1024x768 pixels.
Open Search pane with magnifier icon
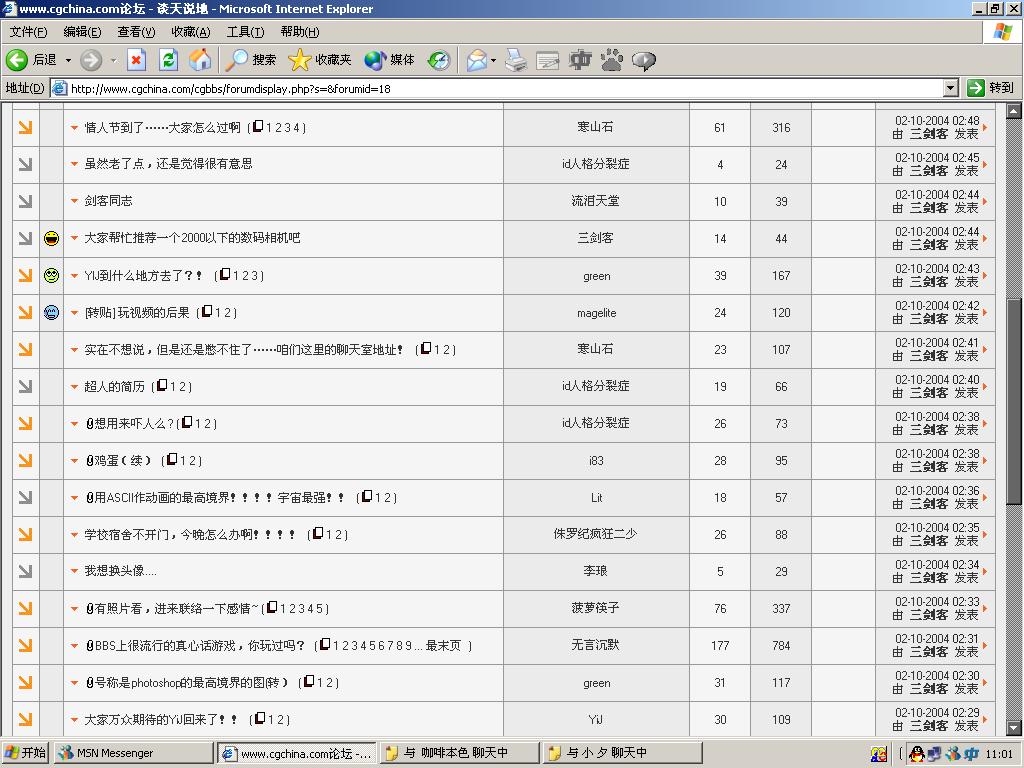236,60
